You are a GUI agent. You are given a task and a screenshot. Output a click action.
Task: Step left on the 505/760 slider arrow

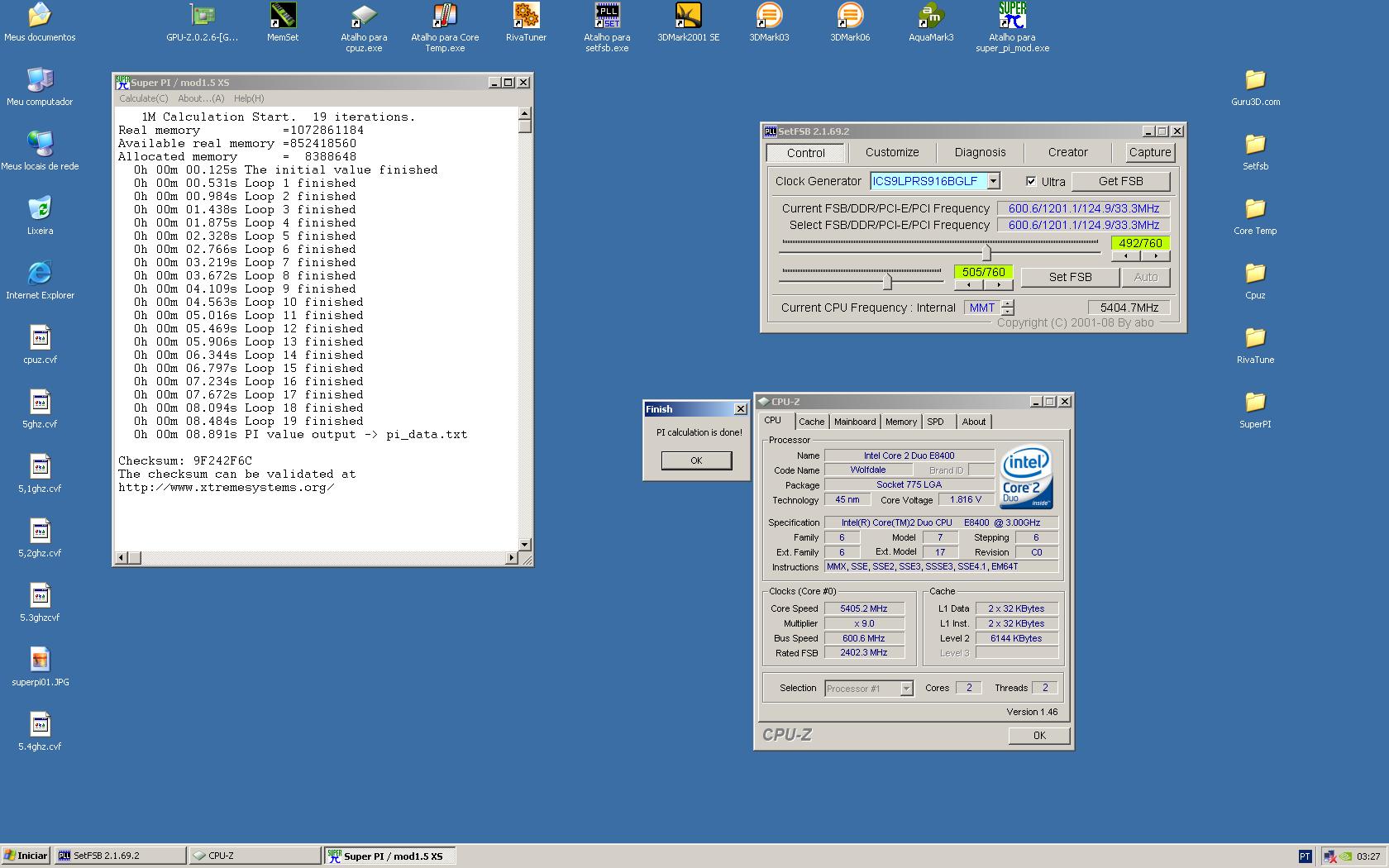(968, 285)
